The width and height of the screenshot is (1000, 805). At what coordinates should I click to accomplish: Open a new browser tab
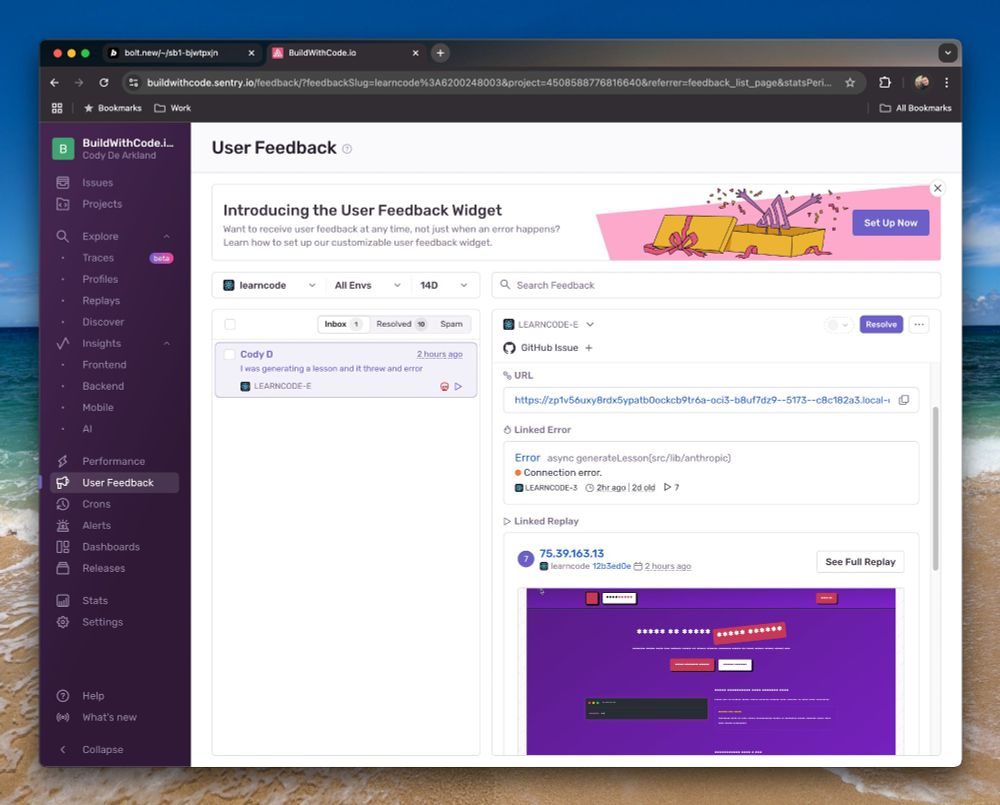tap(440, 53)
